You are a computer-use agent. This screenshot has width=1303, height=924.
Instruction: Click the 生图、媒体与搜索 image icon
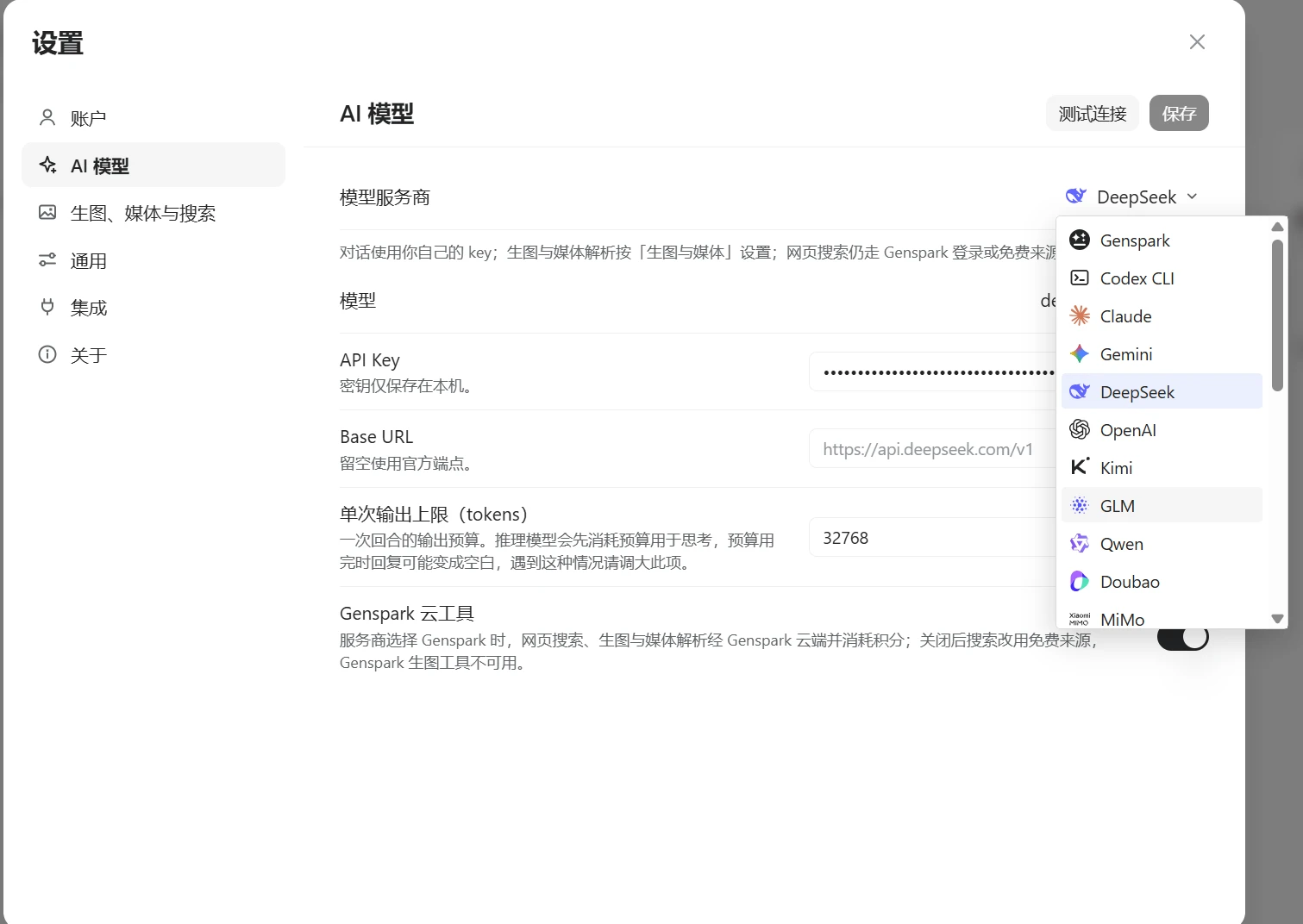point(47,212)
